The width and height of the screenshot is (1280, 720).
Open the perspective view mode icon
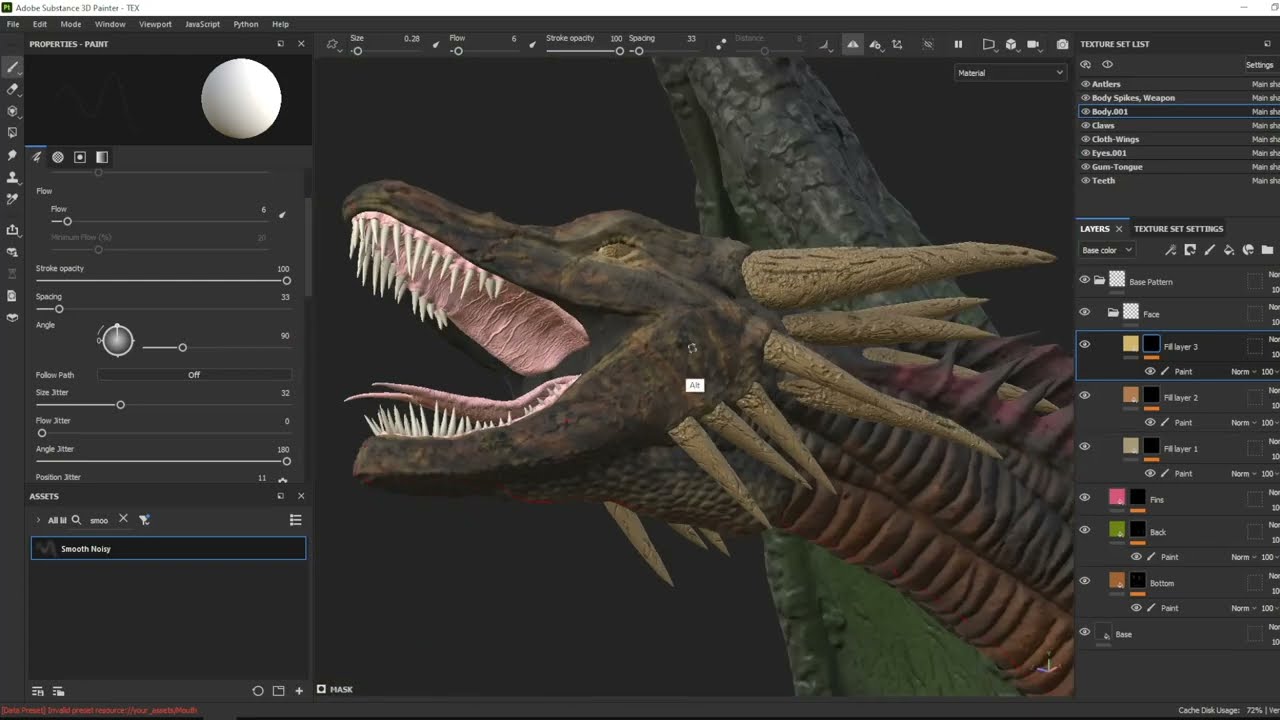click(x=988, y=44)
